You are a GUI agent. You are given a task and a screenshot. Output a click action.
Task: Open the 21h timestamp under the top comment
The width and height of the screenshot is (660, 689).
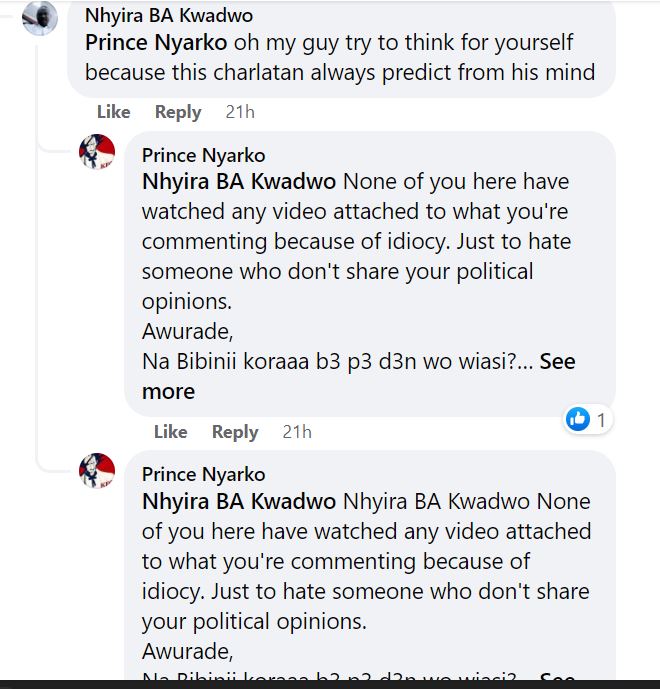point(240,112)
